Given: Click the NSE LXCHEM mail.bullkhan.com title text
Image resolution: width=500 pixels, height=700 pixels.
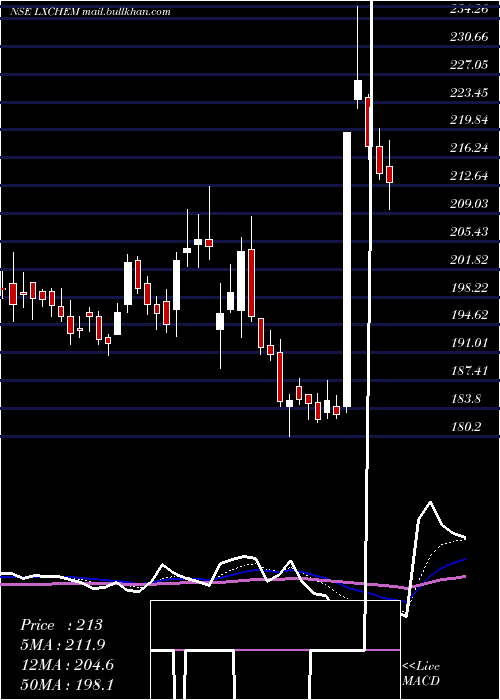Looking at the screenshot, I should [x=90, y=12].
